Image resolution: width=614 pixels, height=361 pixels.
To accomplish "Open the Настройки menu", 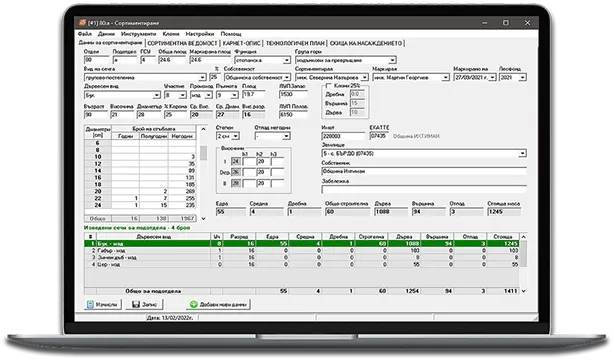I will point(200,34).
